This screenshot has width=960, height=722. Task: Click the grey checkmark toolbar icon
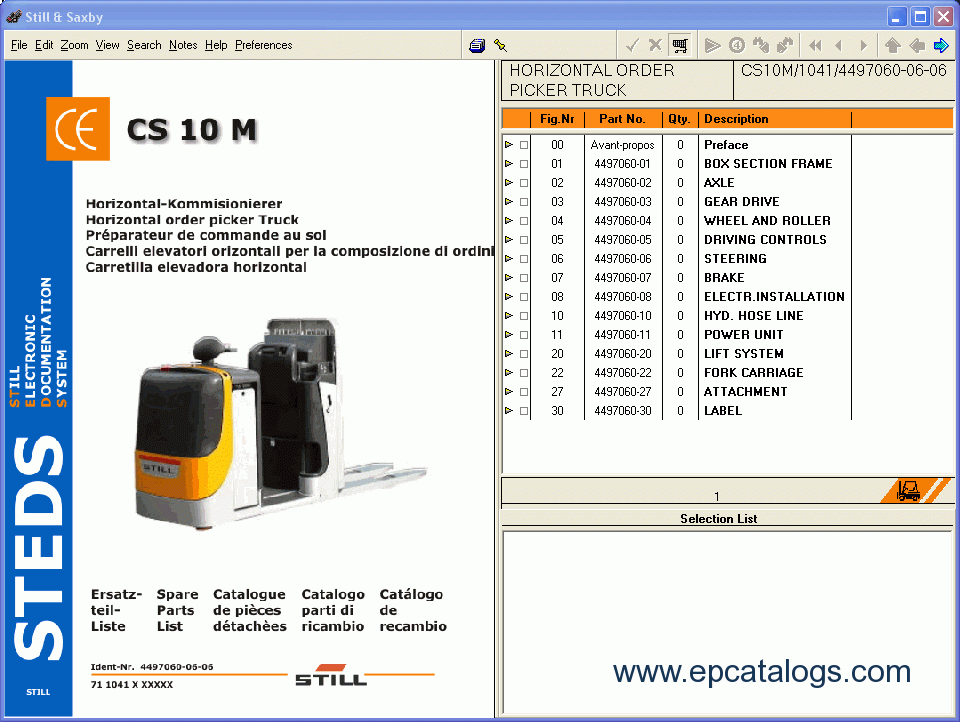point(632,45)
